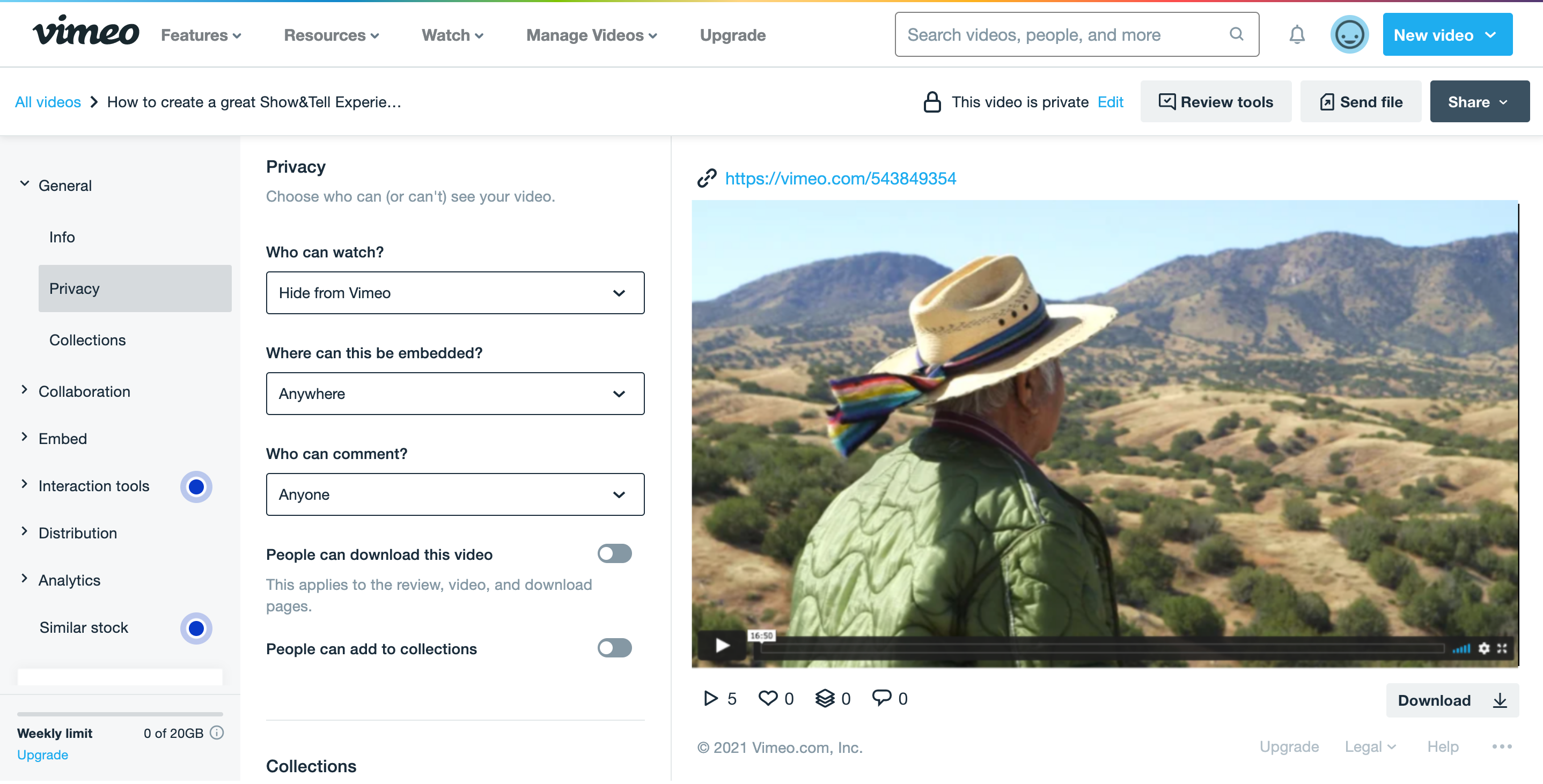The width and height of the screenshot is (1543, 784).
Task: Open the Watch menu
Action: pyautogui.click(x=452, y=35)
